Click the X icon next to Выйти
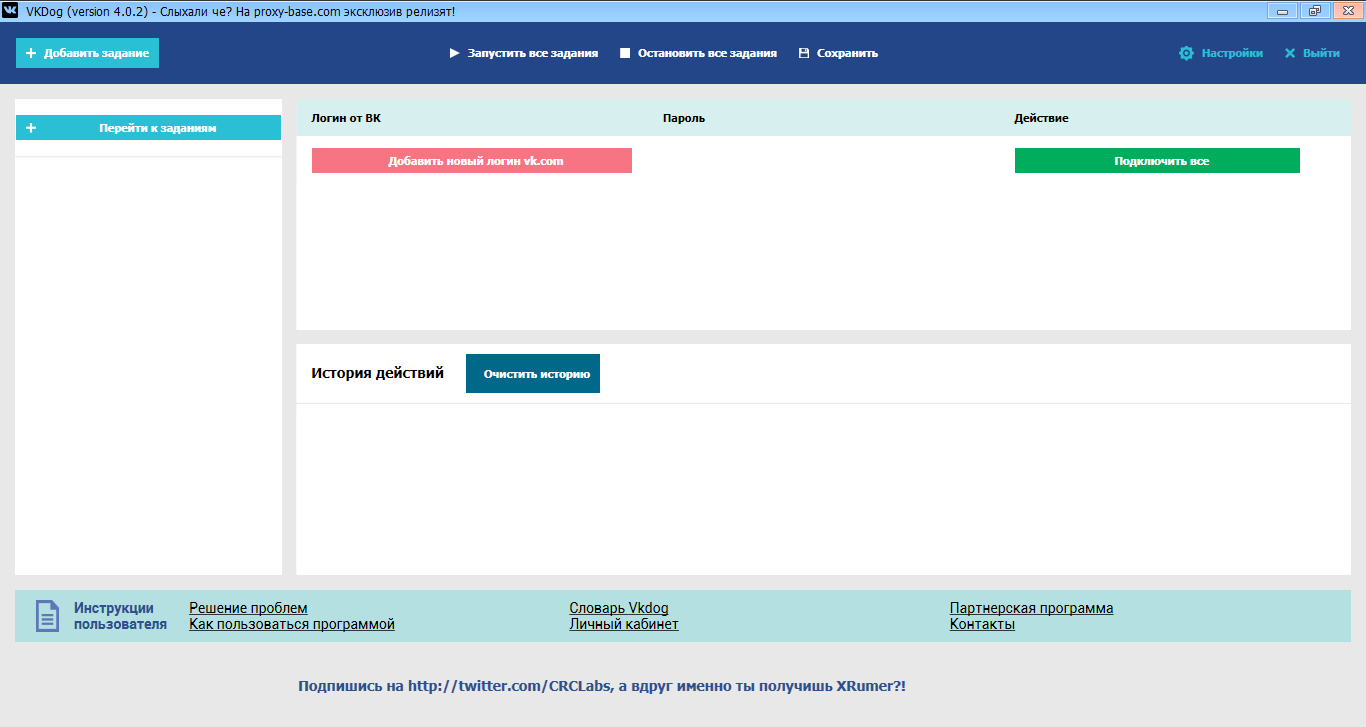 click(x=1289, y=53)
